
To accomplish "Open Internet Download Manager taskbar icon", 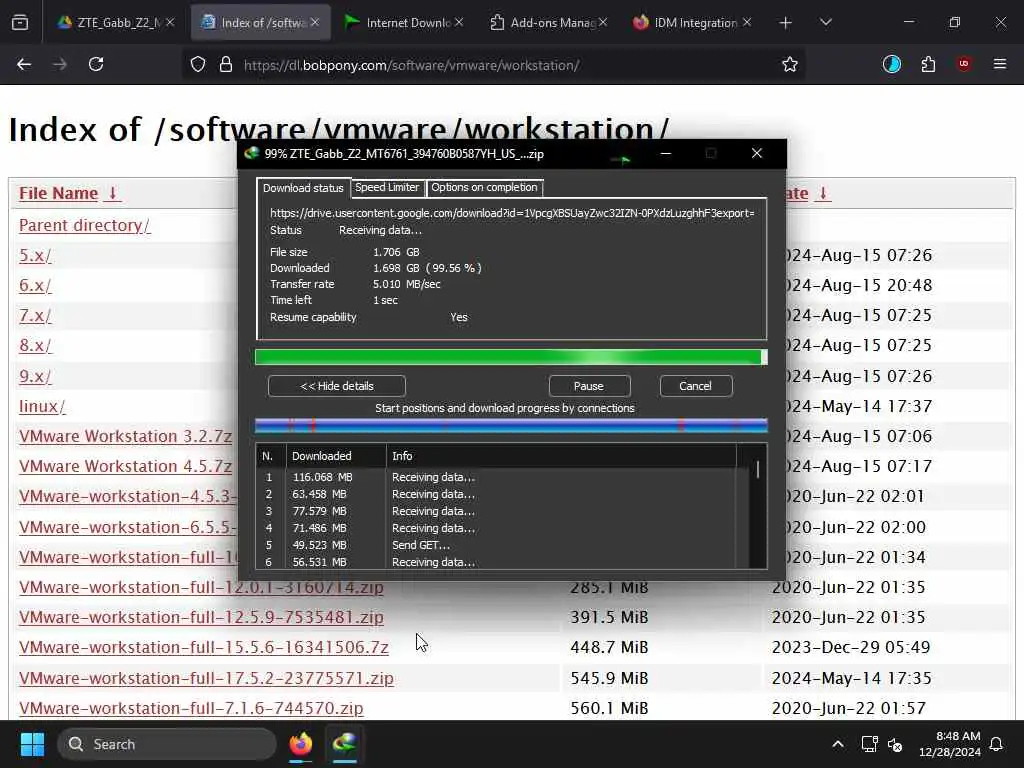I will [x=345, y=744].
